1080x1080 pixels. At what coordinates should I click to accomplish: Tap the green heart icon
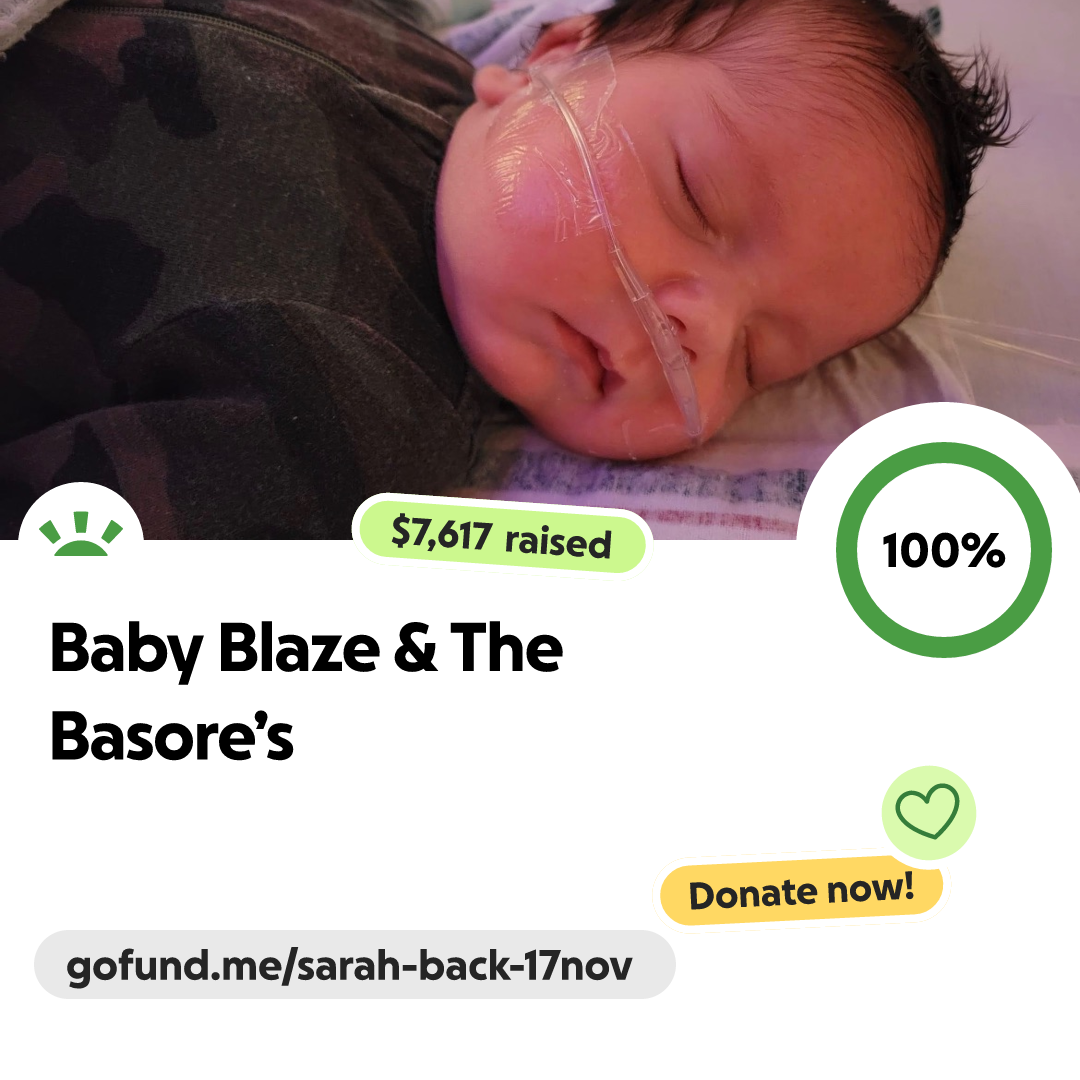pos(927,811)
